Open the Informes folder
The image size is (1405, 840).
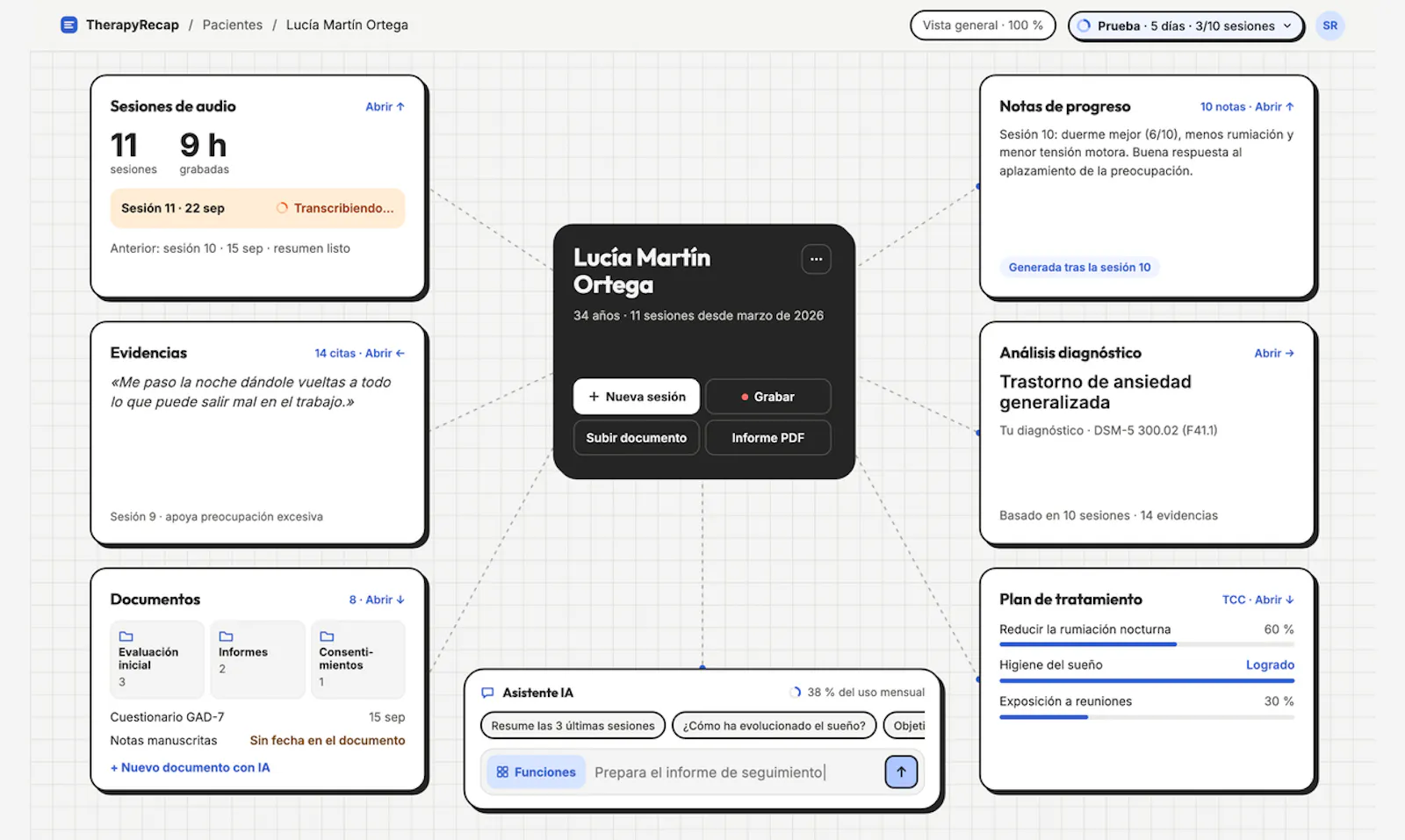click(257, 660)
